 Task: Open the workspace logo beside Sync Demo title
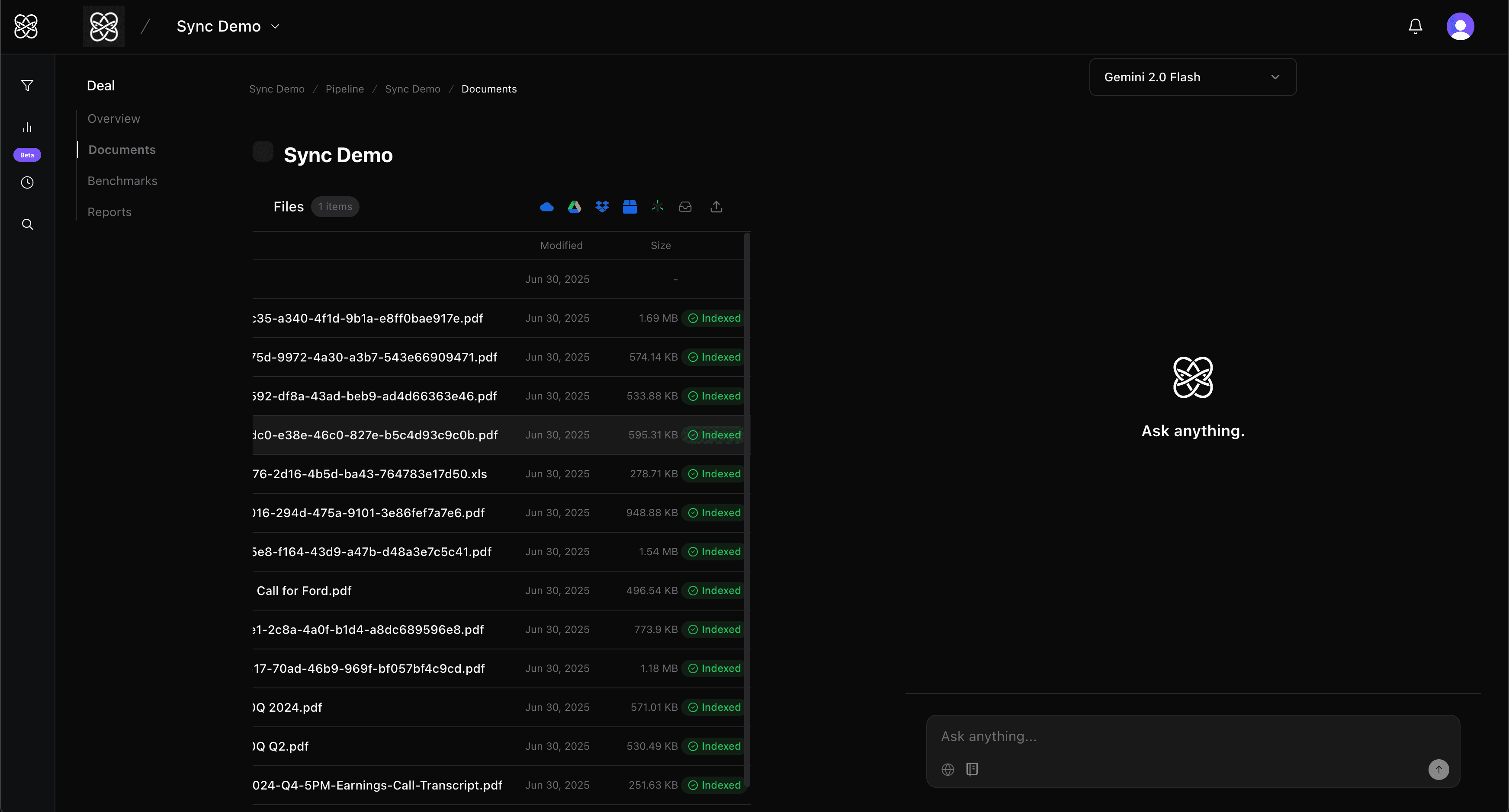[x=104, y=26]
